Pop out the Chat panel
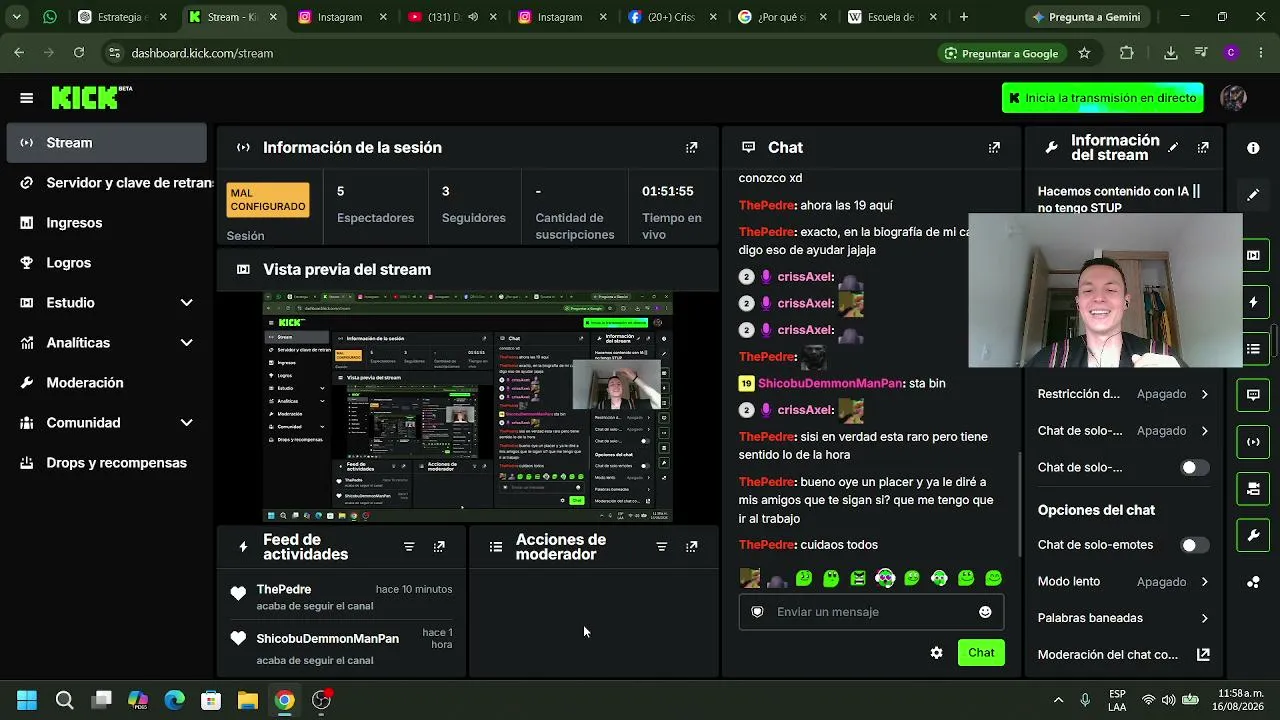 tap(994, 148)
